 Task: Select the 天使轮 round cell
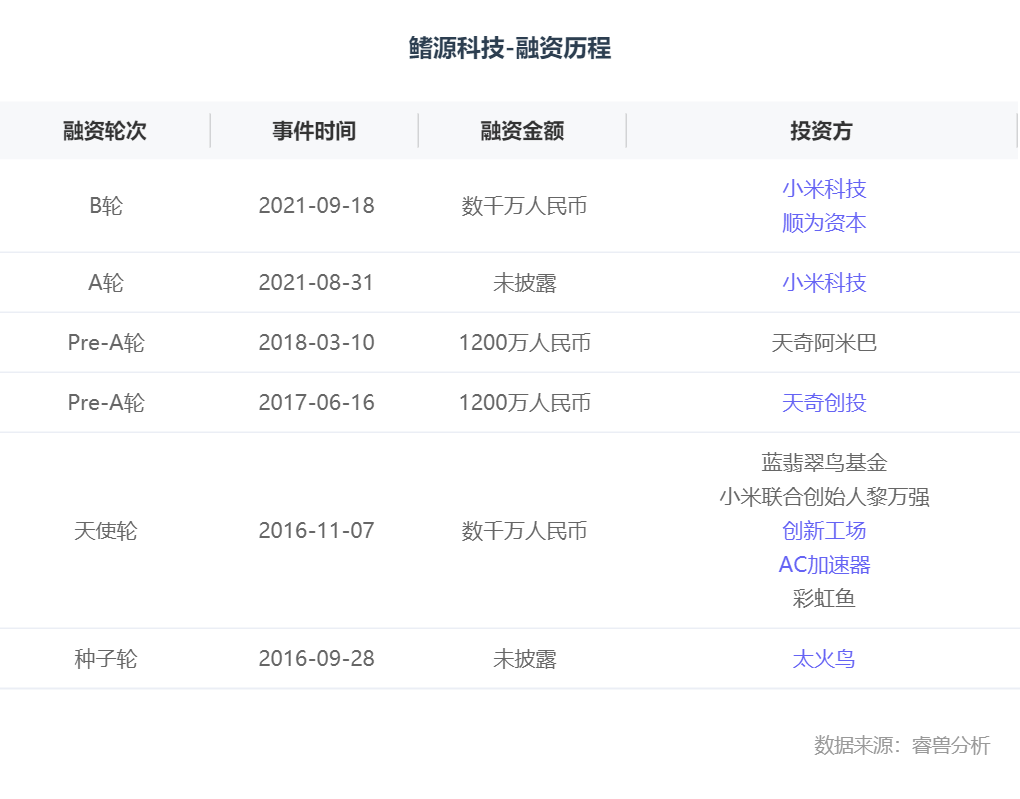(105, 530)
